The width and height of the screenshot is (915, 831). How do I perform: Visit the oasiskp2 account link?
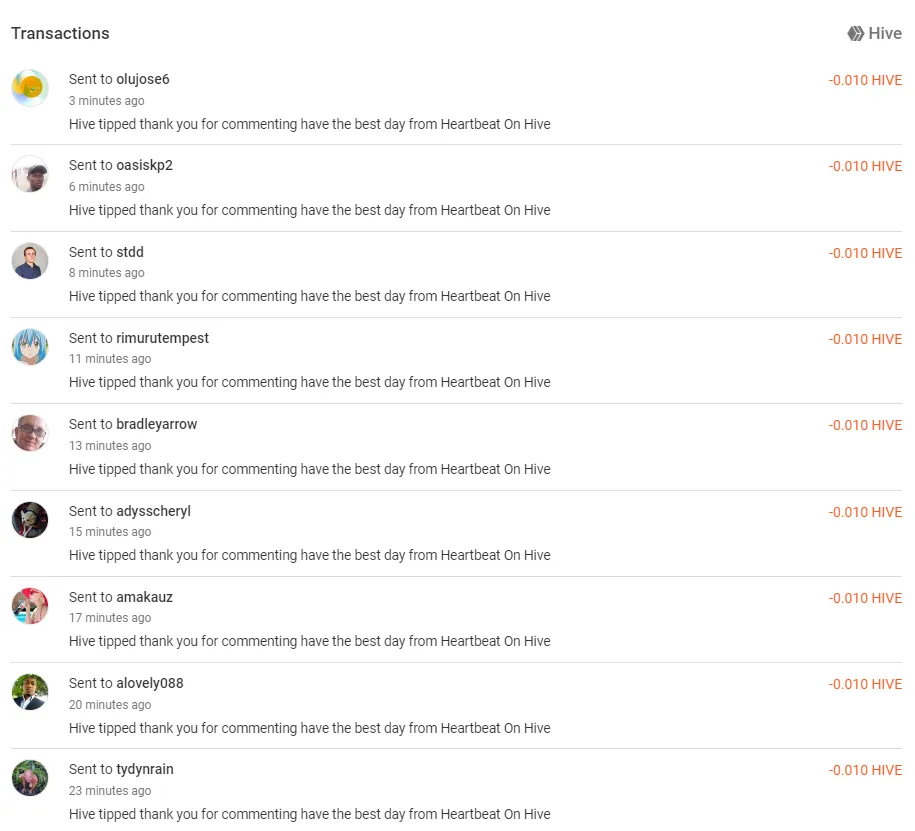(145, 166)
